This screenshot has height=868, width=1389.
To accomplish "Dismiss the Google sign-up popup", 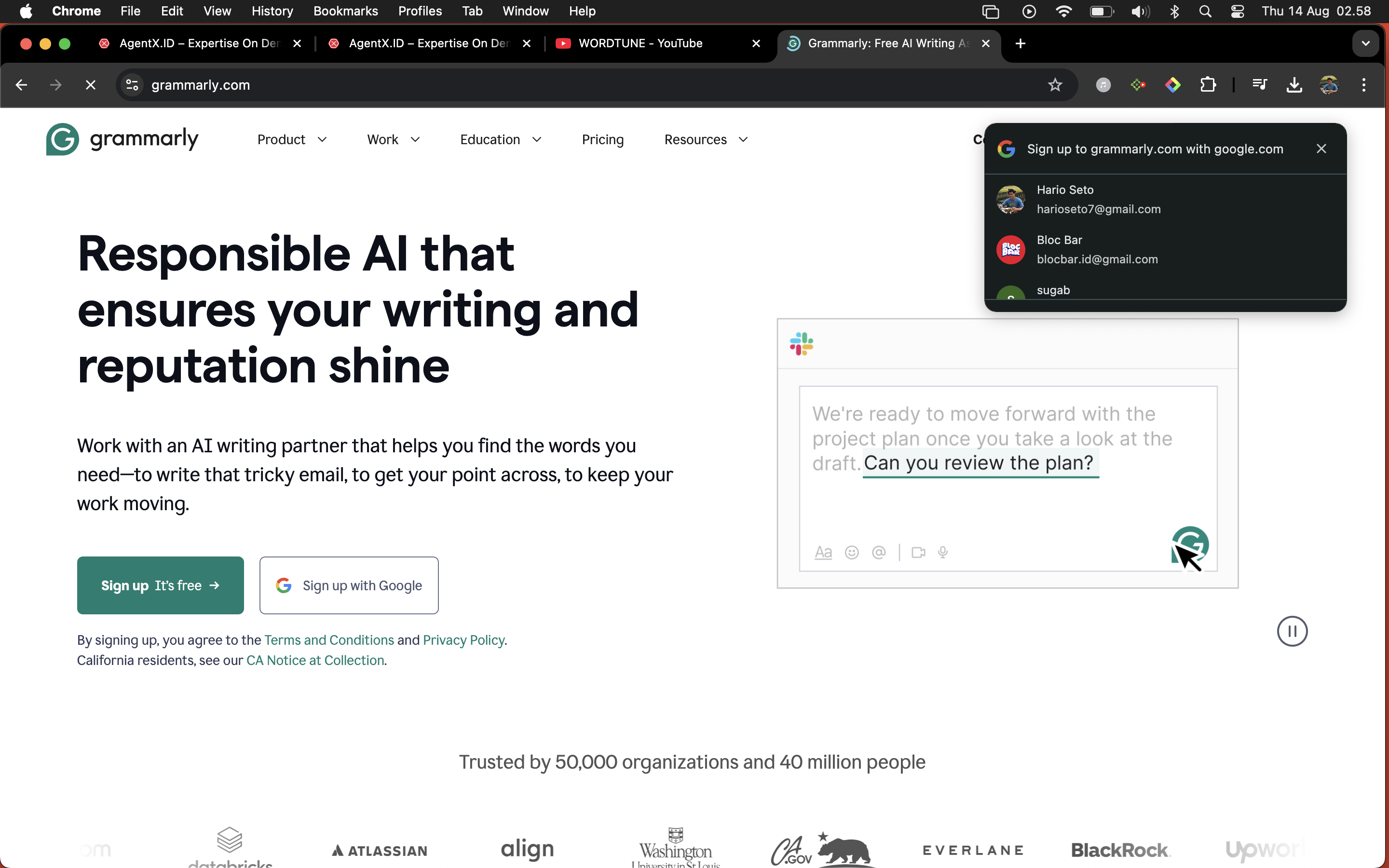I will 1321,149.
